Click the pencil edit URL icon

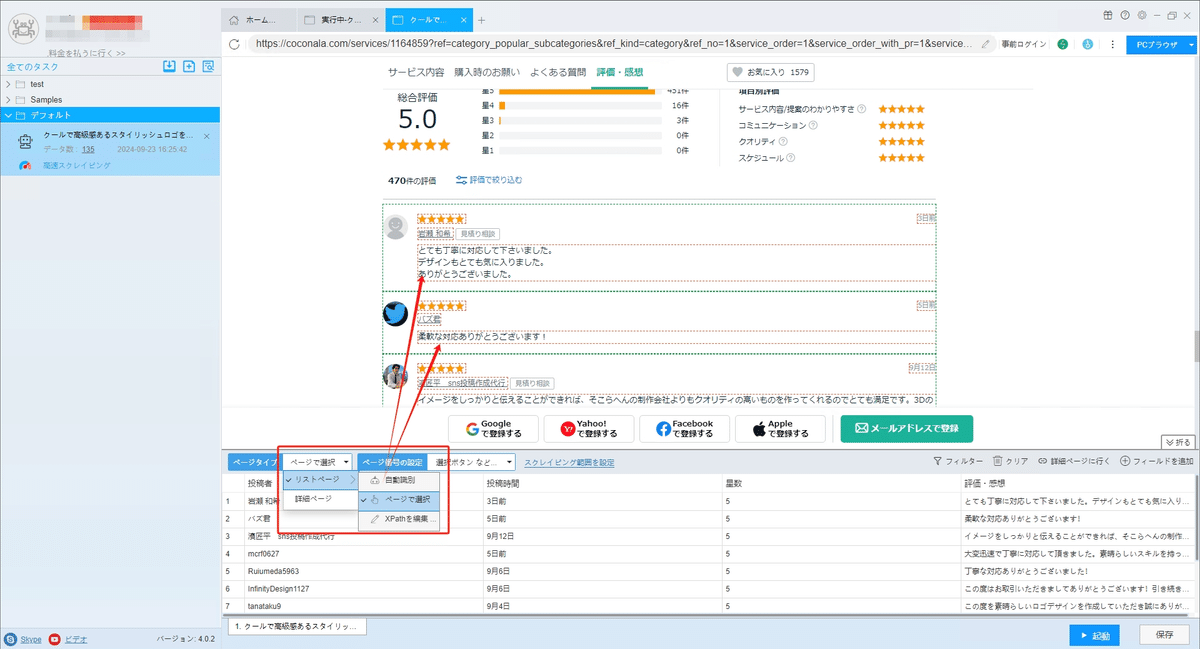point(986,44)
